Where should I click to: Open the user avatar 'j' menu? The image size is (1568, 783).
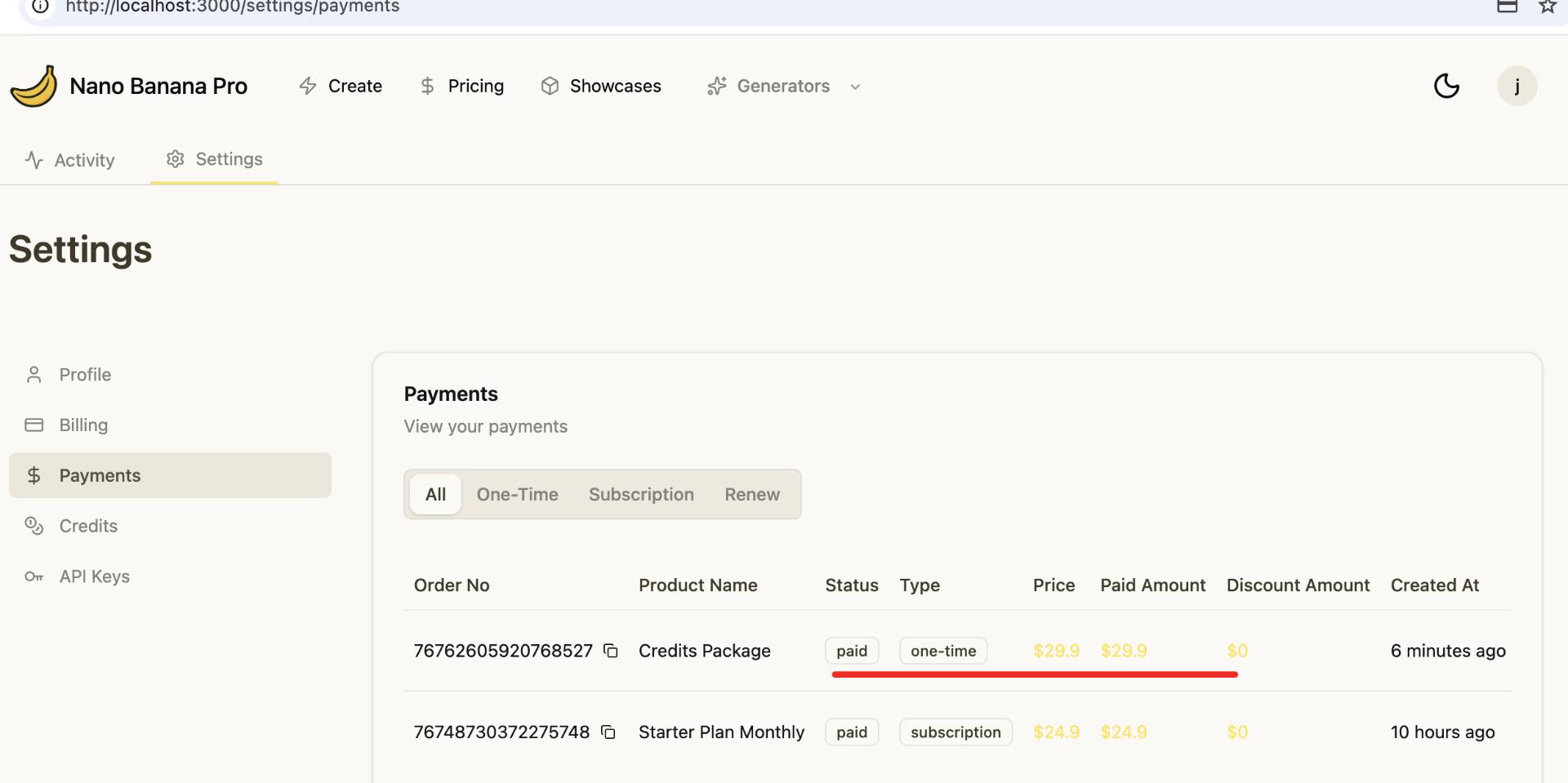pyautogui.click(x=1517, y=86)
